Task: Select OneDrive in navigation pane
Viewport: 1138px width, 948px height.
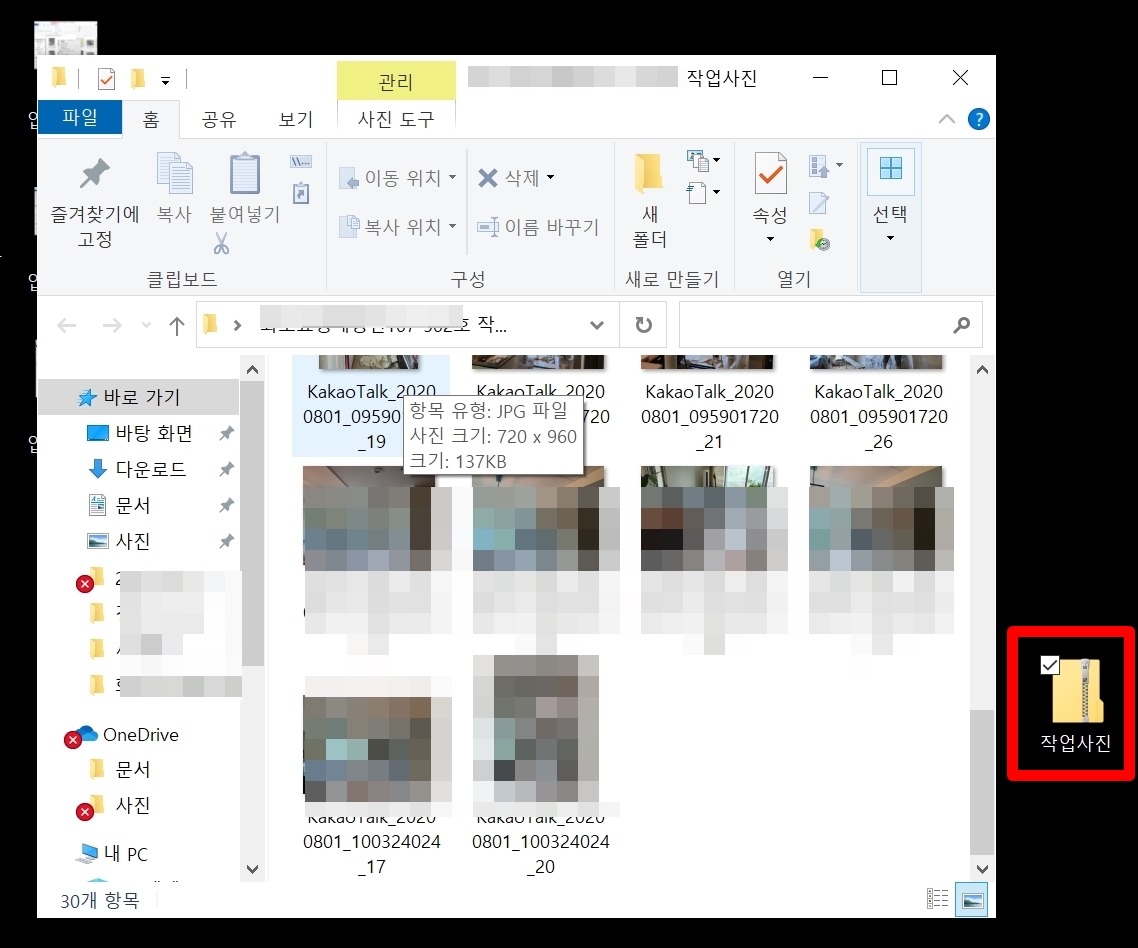Action: tap(140, 735)
